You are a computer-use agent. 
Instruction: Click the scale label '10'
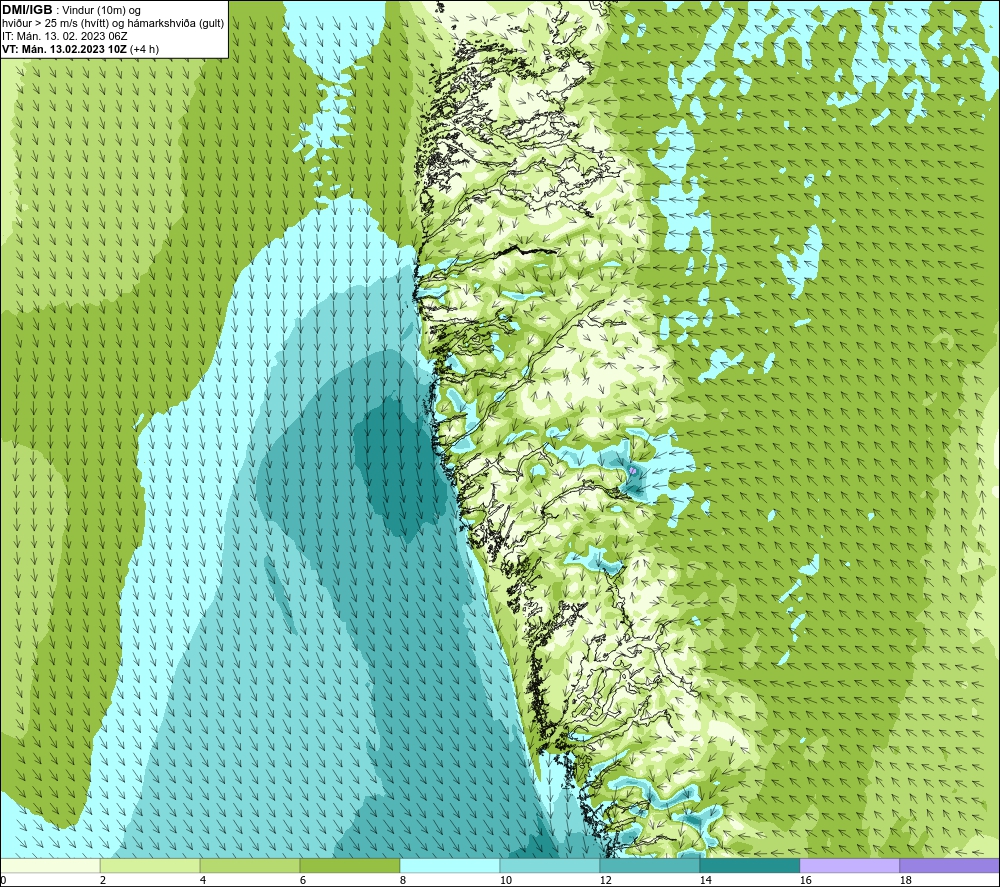pos(505,880)
